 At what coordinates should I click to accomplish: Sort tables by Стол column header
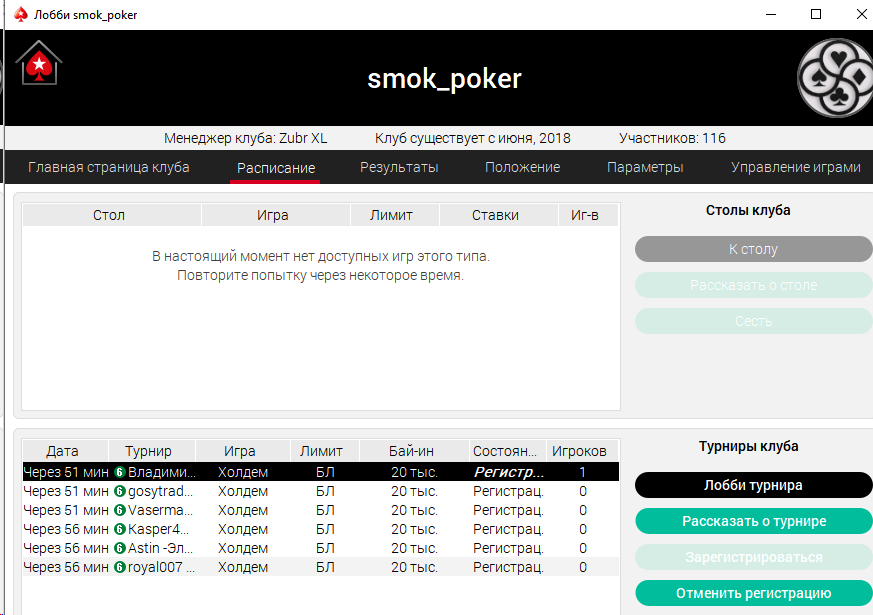tap(111, 215)
